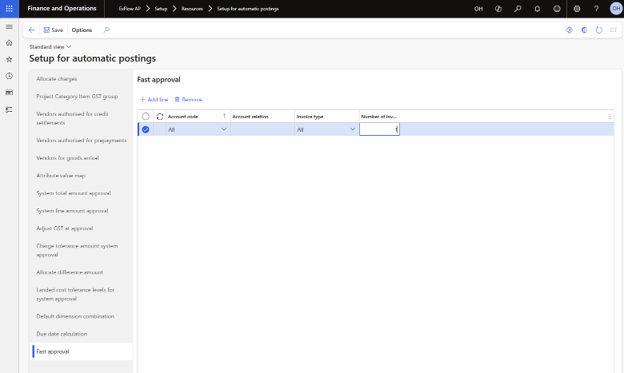The width and height of the screenshot is (624, 373).
Task: Open help question mark icon
Action: coord(596,8)
